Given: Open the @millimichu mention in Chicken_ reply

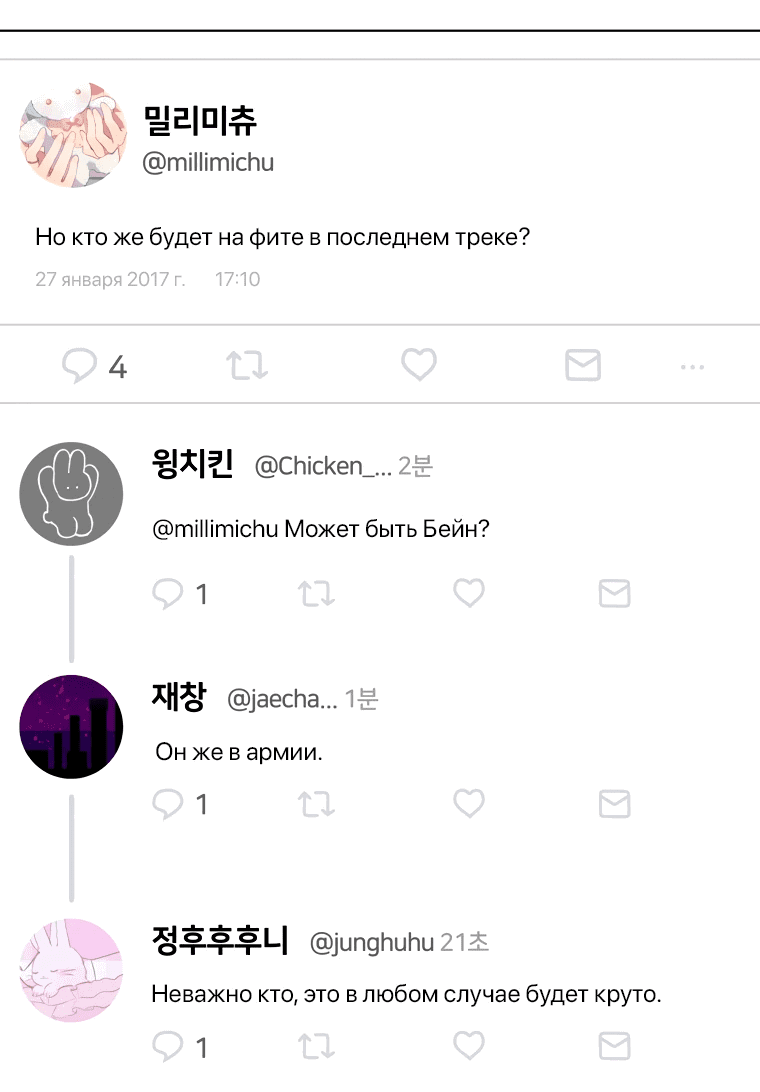Looking at the screenshot, I should coord(215,529).
